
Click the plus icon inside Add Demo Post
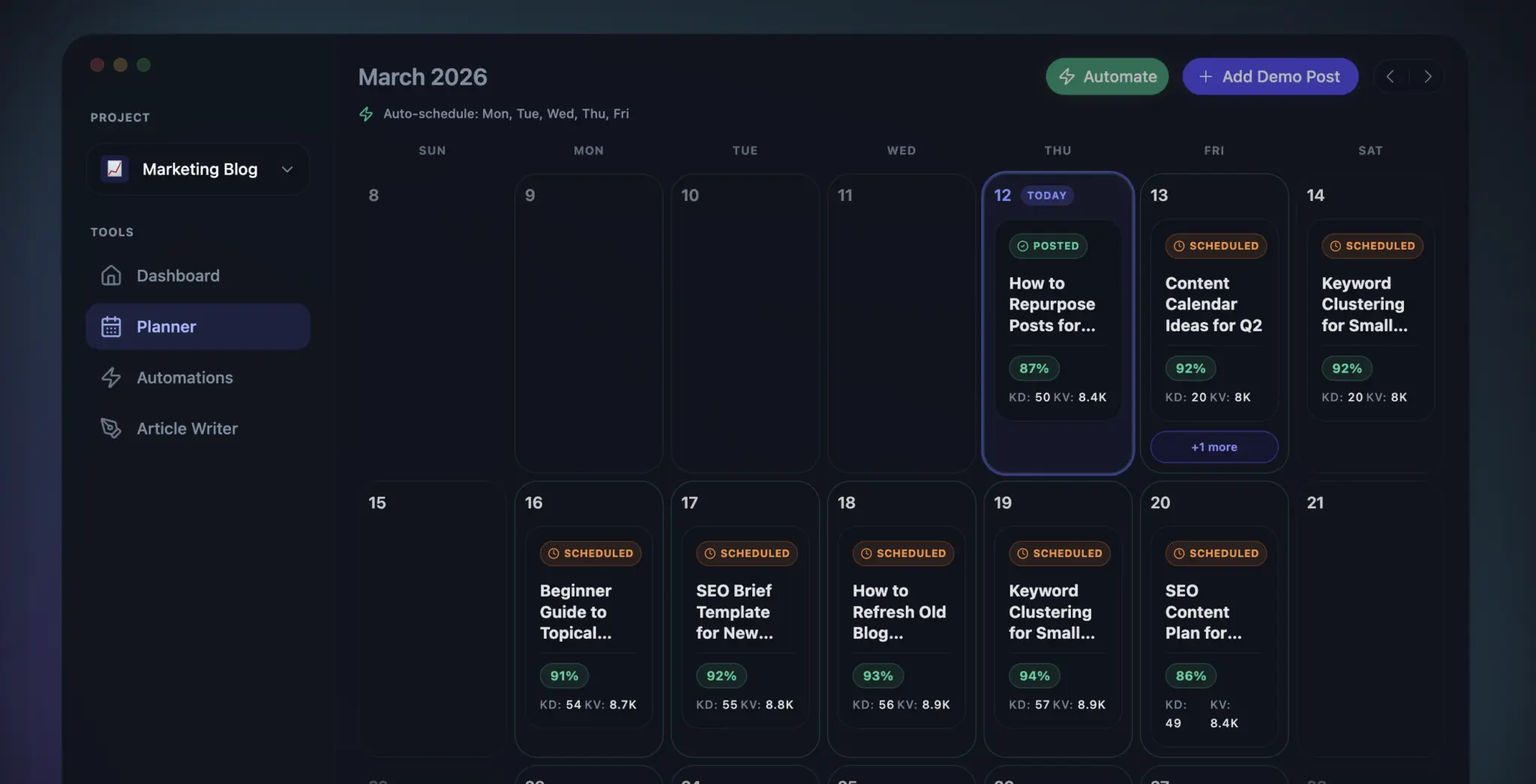click(1205, 76)
